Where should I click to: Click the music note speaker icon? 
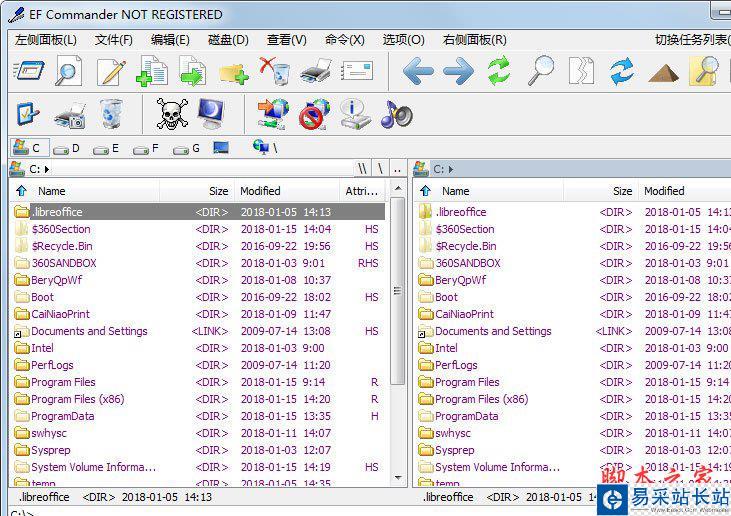(x=397, y=114)
